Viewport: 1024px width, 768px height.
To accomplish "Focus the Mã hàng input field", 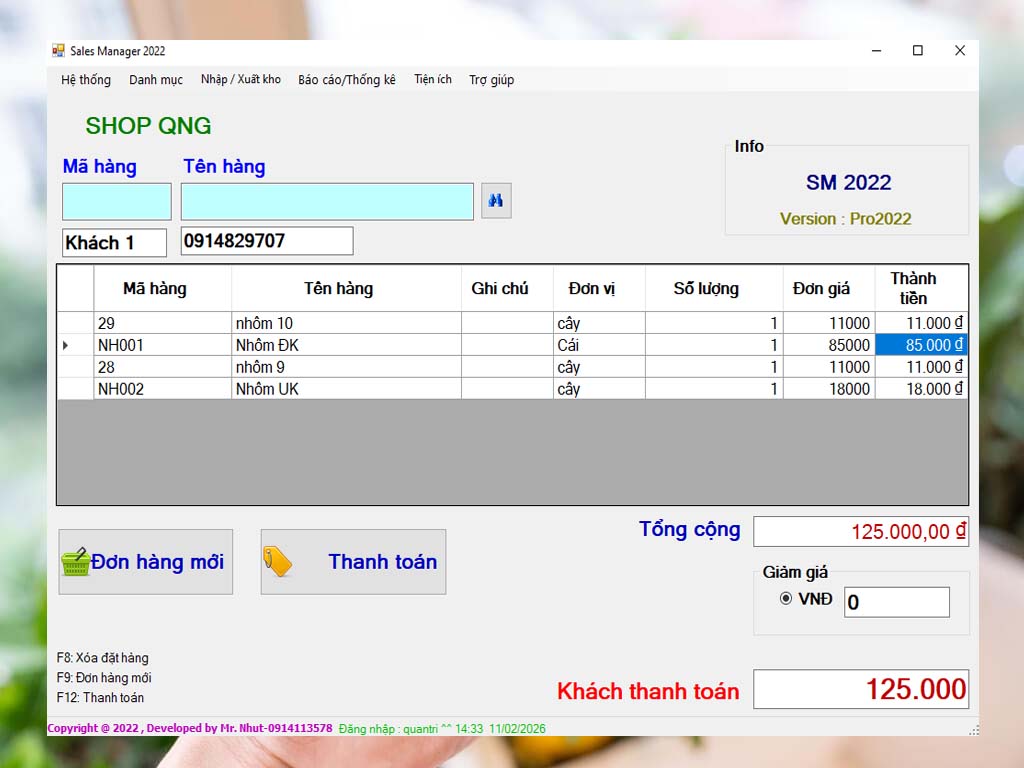I will coord(117,202).
